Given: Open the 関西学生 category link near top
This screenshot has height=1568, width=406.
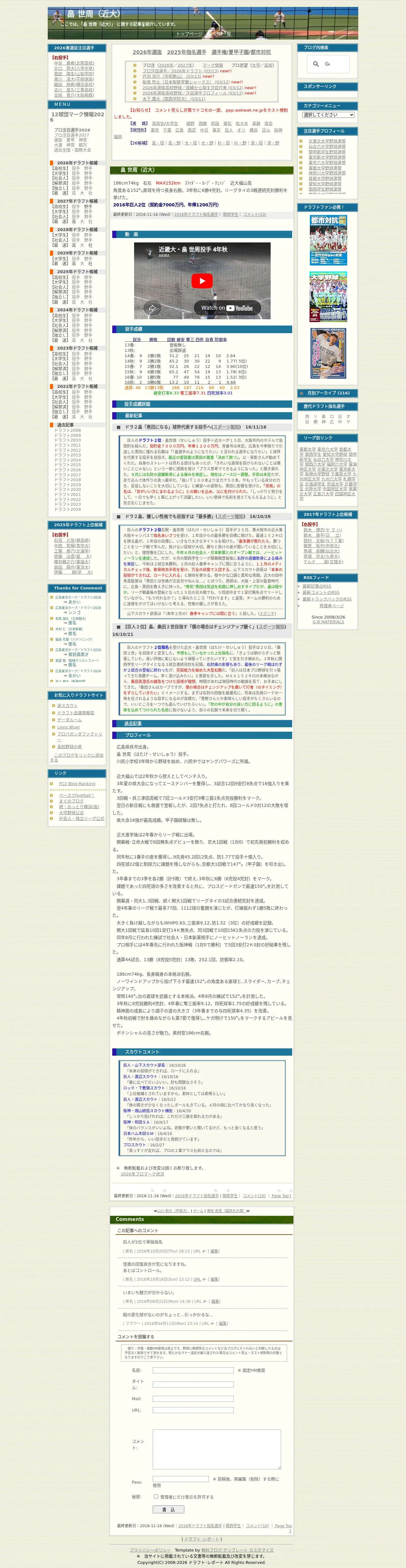Looking at the screenshot, I should click(x=230, y=214).
